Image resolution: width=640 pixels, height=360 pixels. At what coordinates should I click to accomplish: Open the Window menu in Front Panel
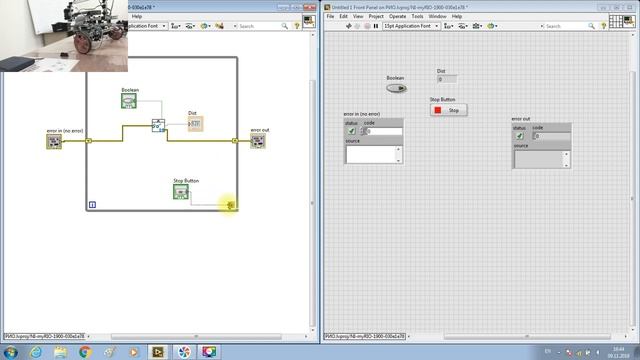[x=437, y=16]
